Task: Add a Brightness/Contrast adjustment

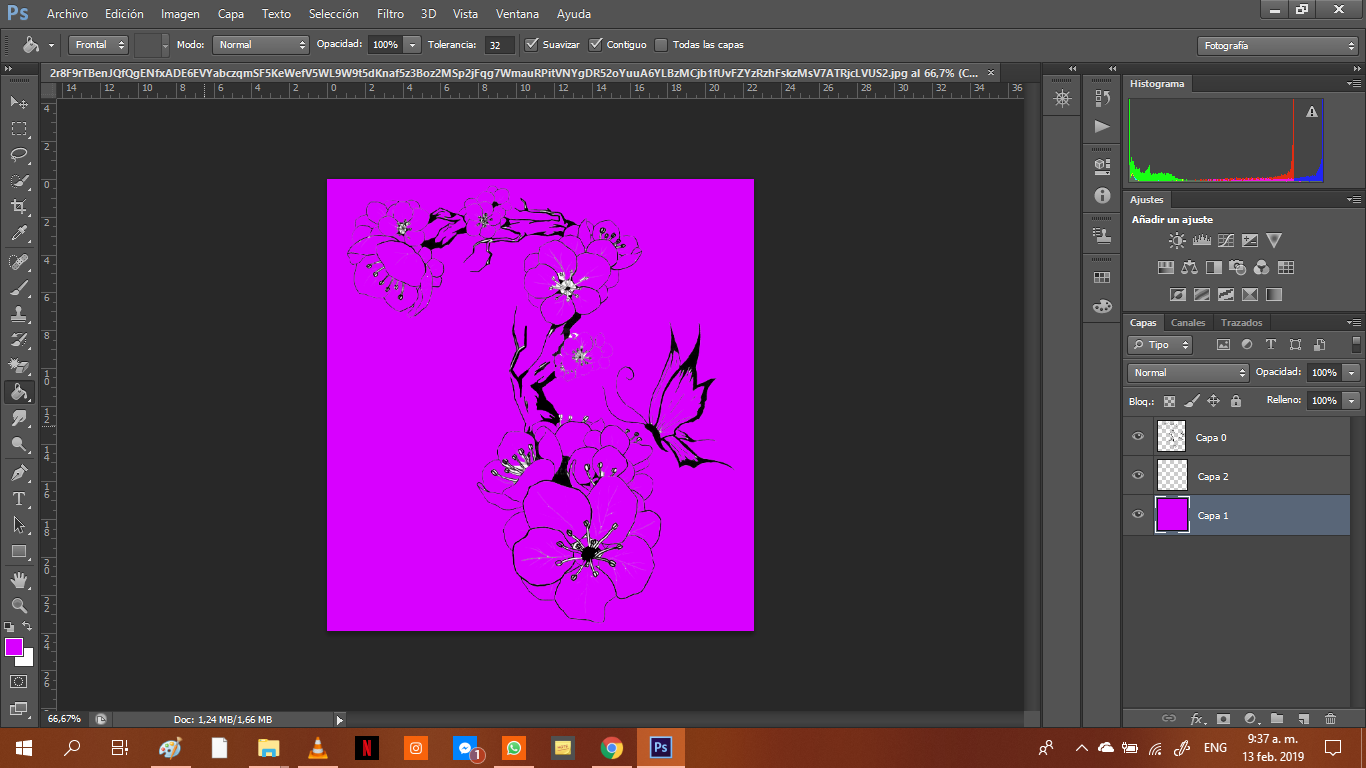Action: click(1177, 241)
